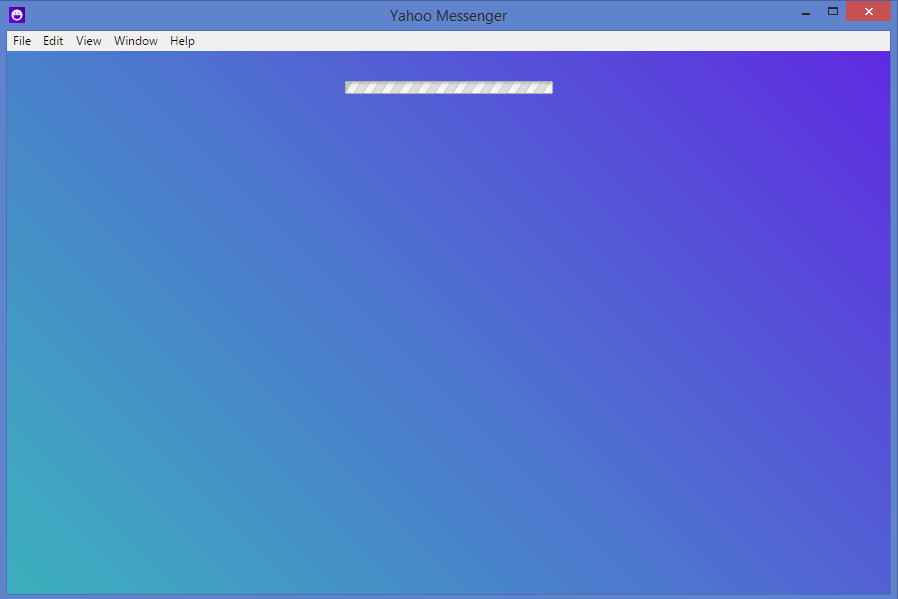The height and width of the screenshot is (599, 898).
Task: Click the Yahoo Messenger title text
Action: [x=448, y=15]
